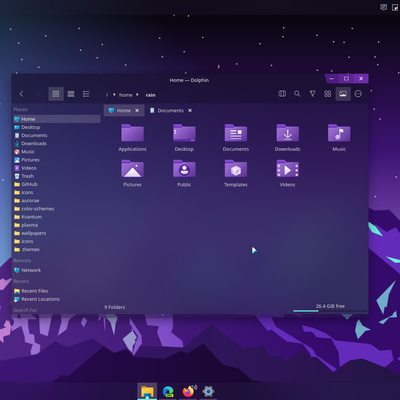Close the Home tab
The height and width of the screenshot is (400, 400).
click(x=137, y=110)
